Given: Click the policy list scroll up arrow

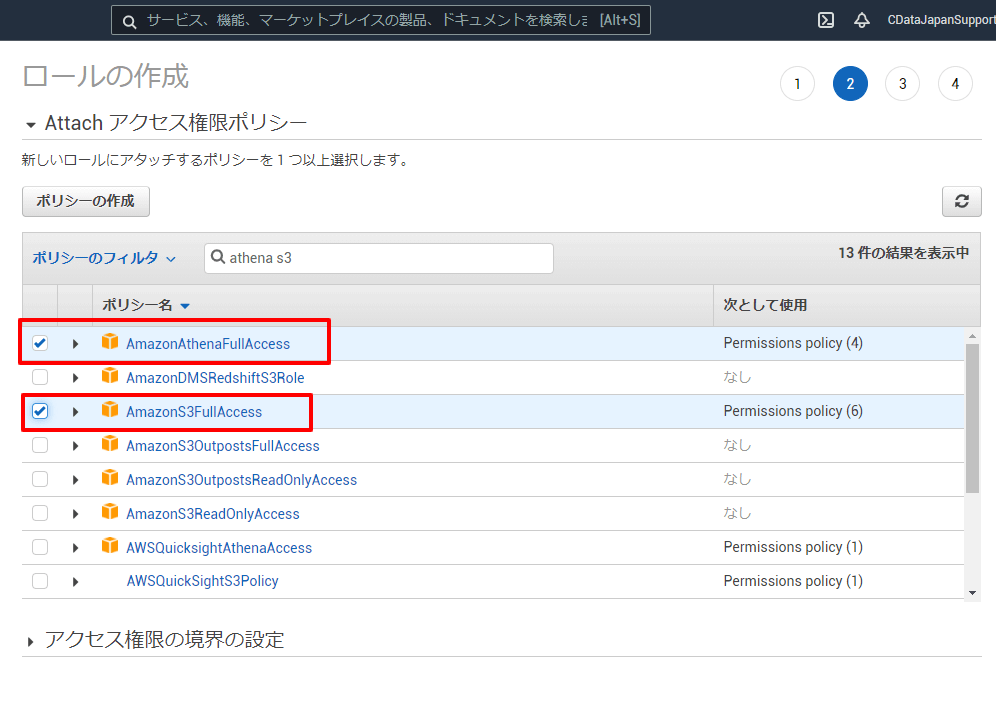Looking at the screenshot, I should (972, 336).
